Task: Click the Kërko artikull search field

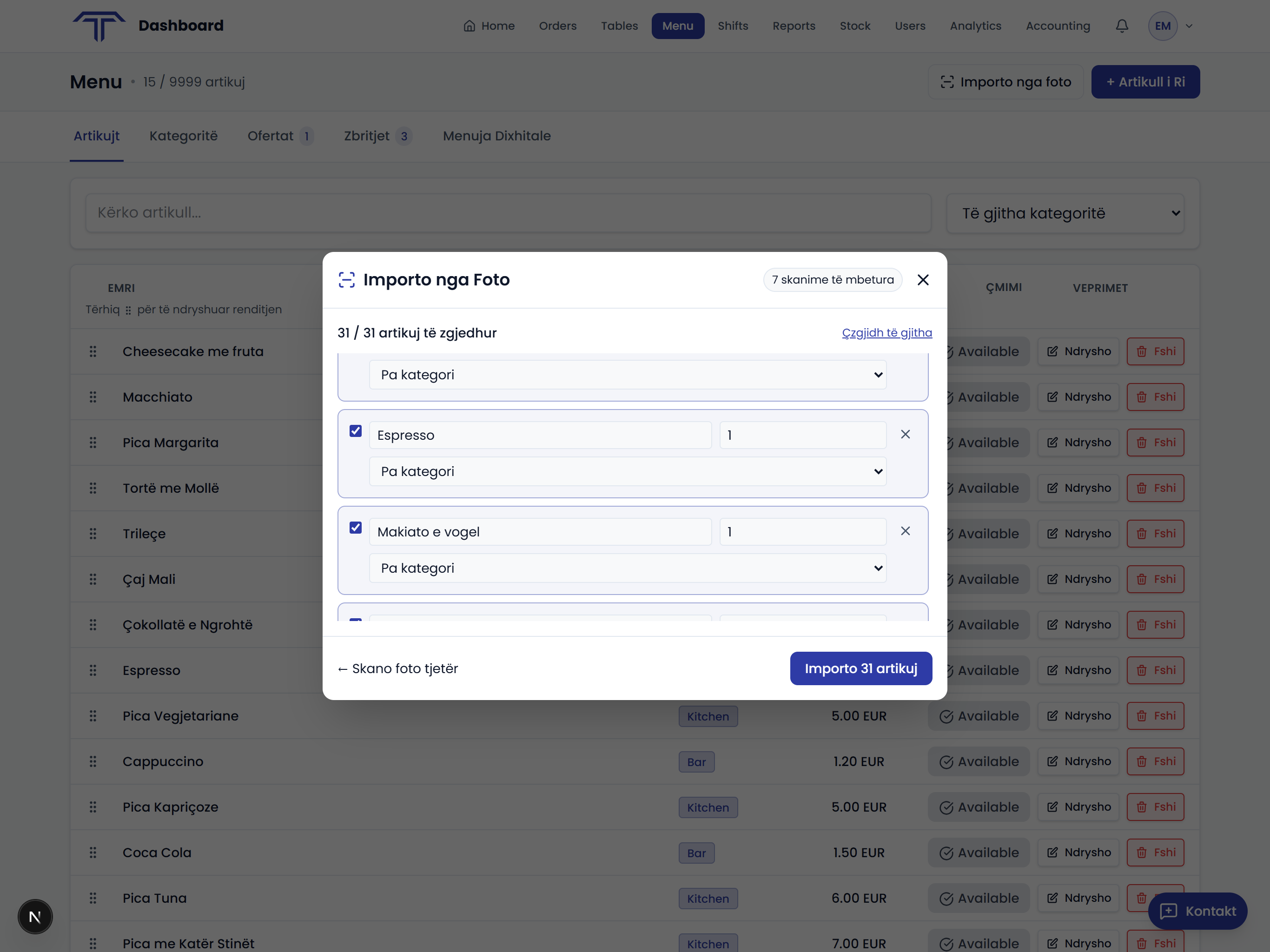Action: tap(508, 213)
